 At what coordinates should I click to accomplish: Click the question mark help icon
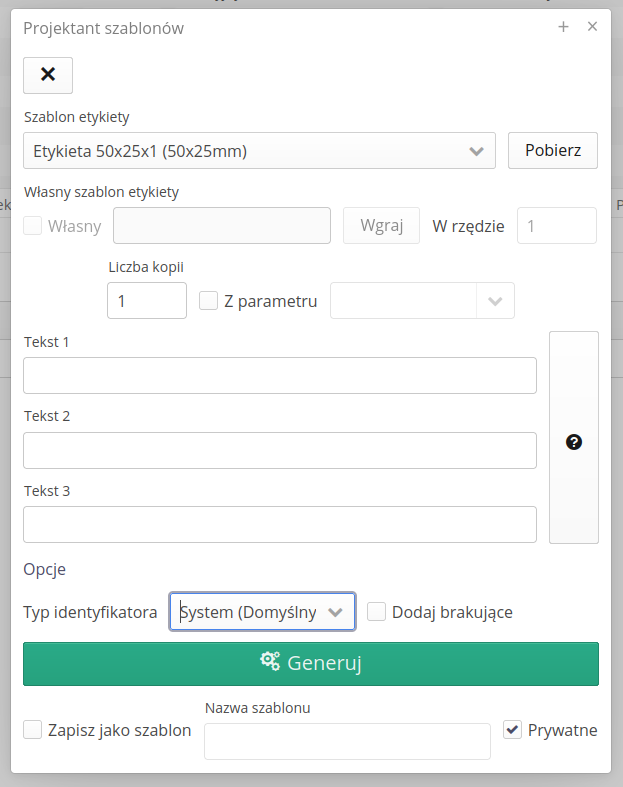(574, 442)
